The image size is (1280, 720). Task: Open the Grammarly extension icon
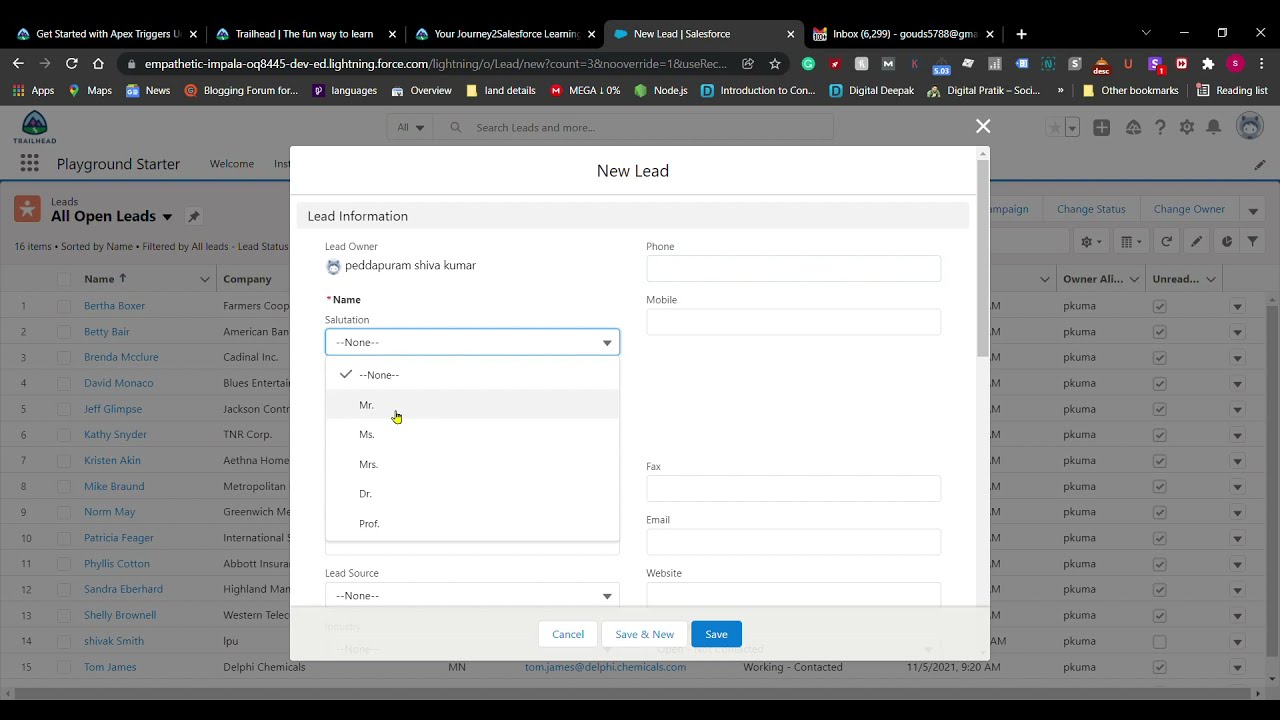click(x=808, y=63)
